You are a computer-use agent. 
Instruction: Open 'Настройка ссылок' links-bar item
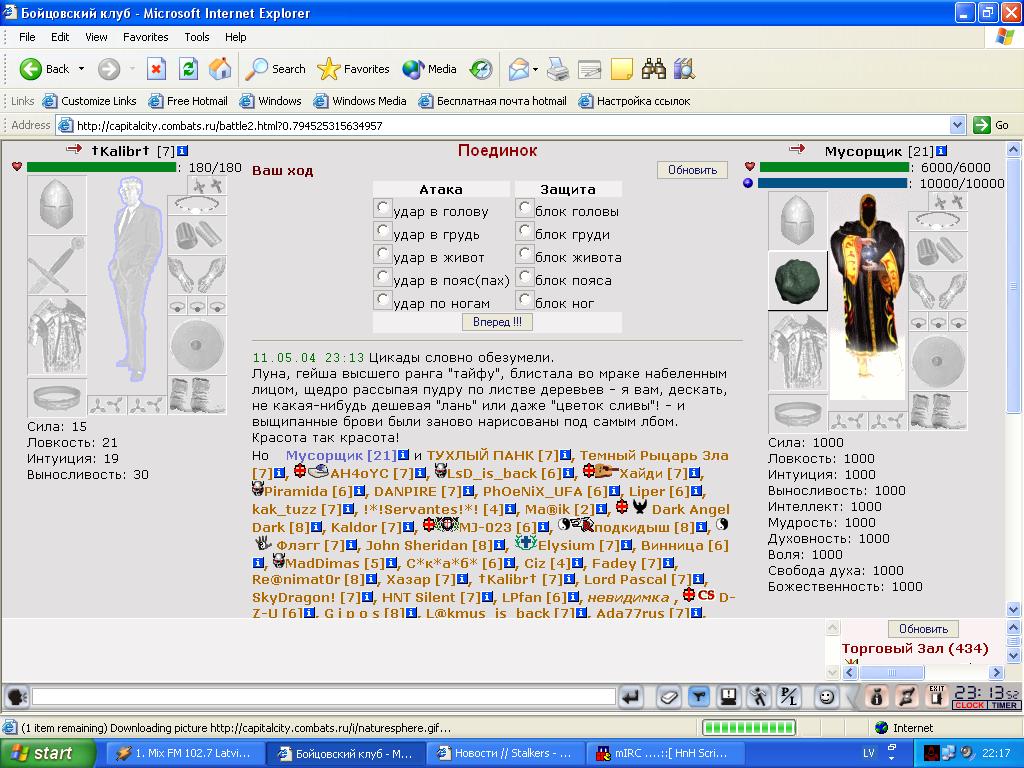coord(634,101)
